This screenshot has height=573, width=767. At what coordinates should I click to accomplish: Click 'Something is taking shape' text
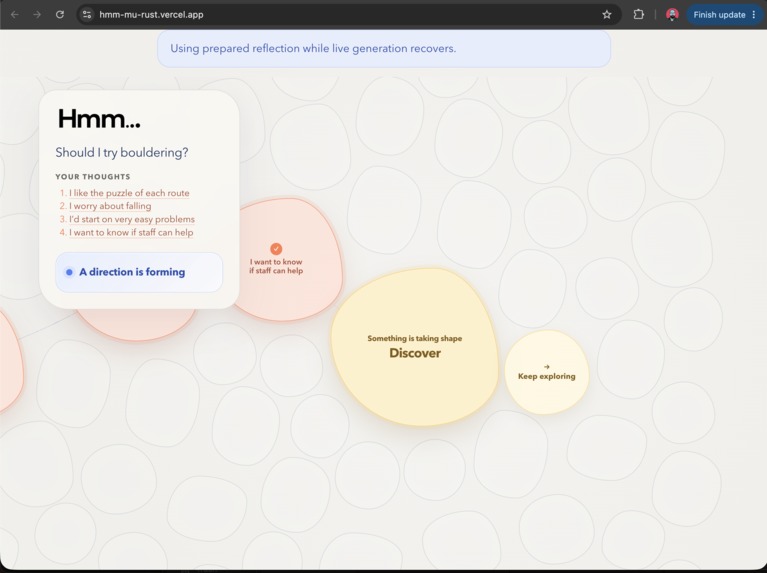[x=415, y=338]
